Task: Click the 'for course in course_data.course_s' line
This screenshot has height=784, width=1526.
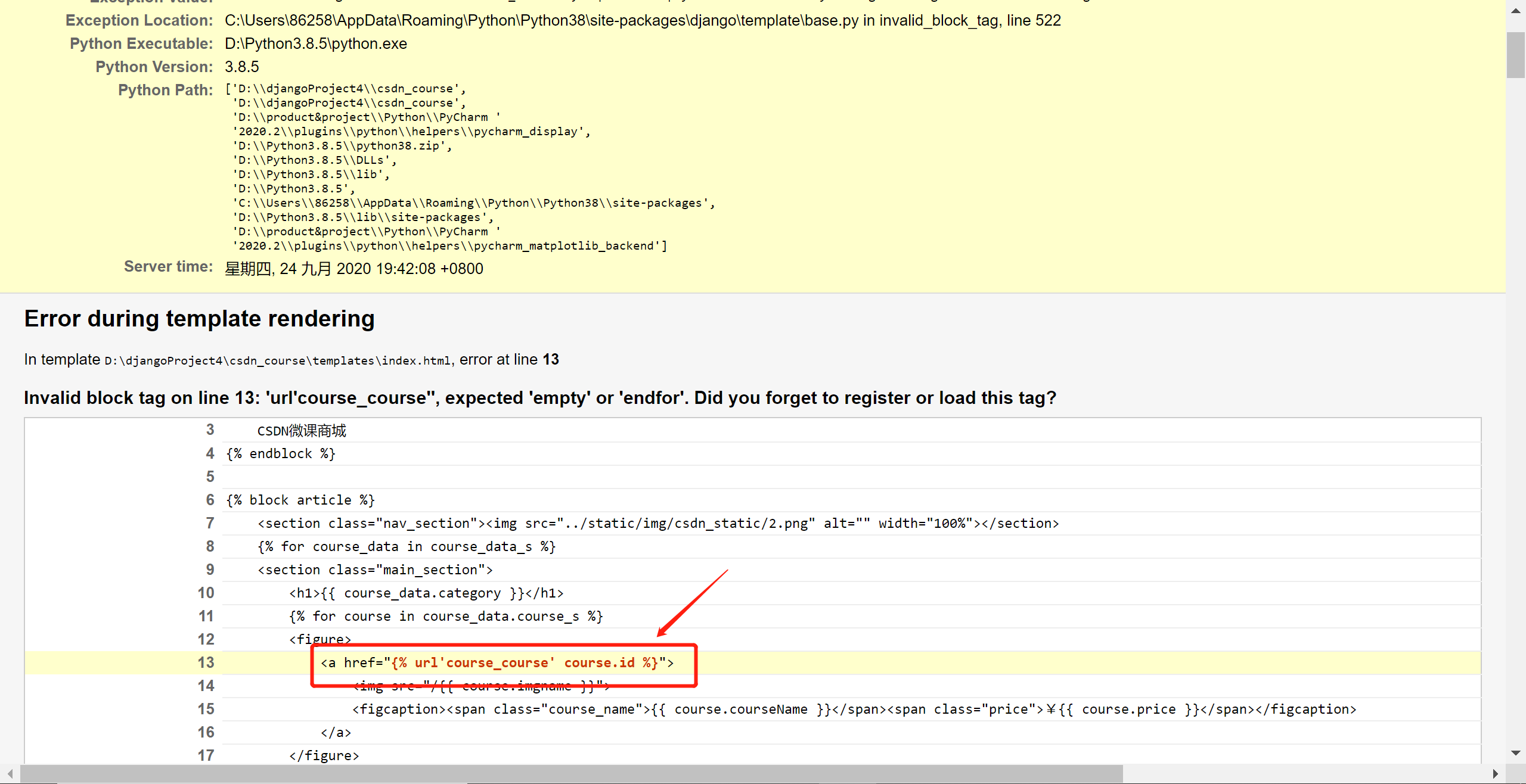Action: 446,616
